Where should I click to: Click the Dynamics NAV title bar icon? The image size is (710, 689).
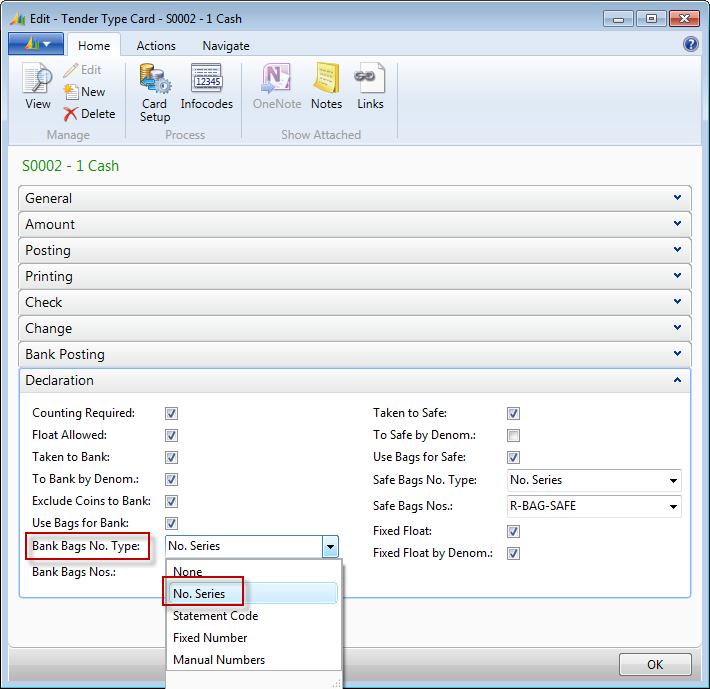[18, 19]
